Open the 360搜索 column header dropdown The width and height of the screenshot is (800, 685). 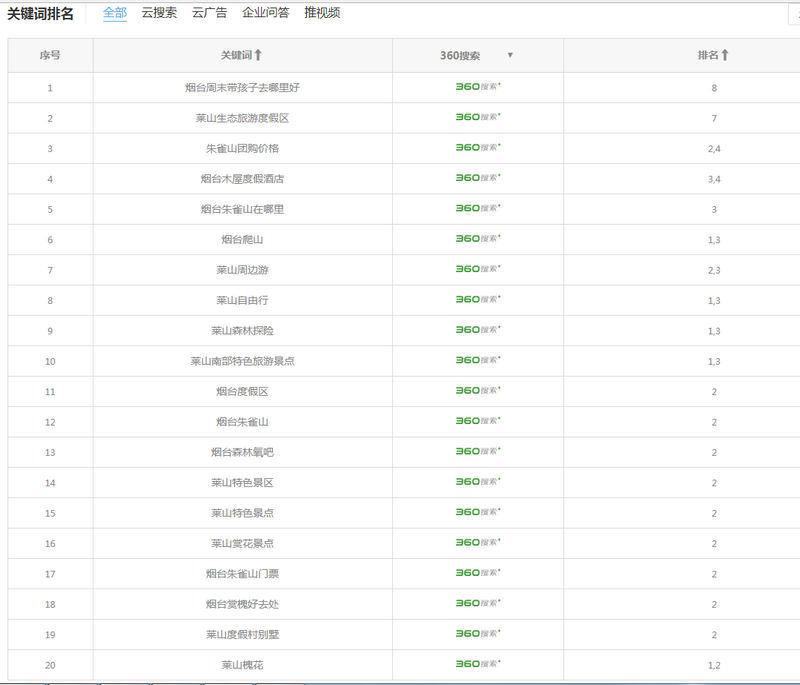511,56
